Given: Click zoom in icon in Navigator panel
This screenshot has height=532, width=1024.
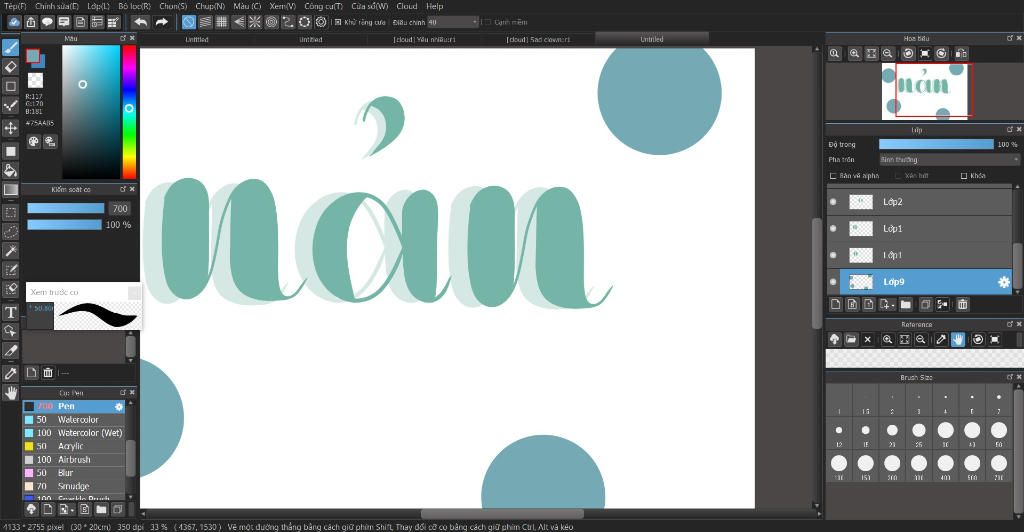Looking at the screenshot, I should click(854, 54).
